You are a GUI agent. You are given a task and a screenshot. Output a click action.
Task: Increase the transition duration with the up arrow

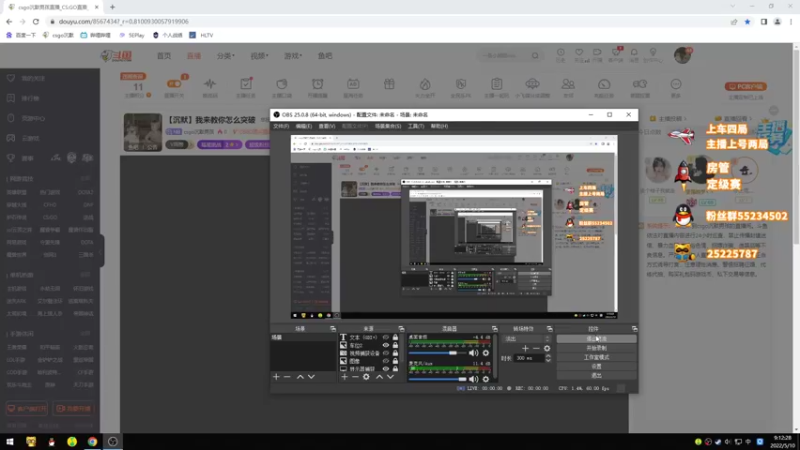(548, 356)
